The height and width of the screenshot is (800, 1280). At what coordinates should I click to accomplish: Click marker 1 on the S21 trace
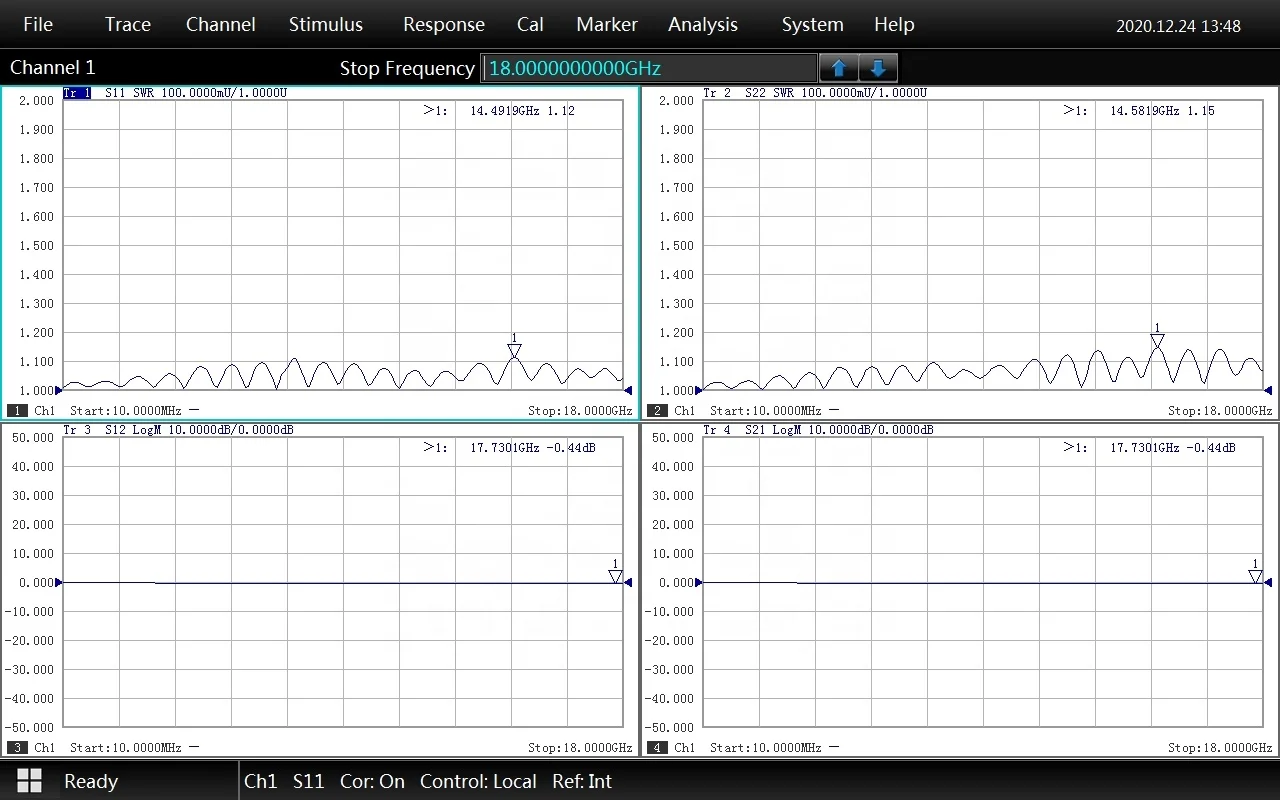coord(1255,576)
